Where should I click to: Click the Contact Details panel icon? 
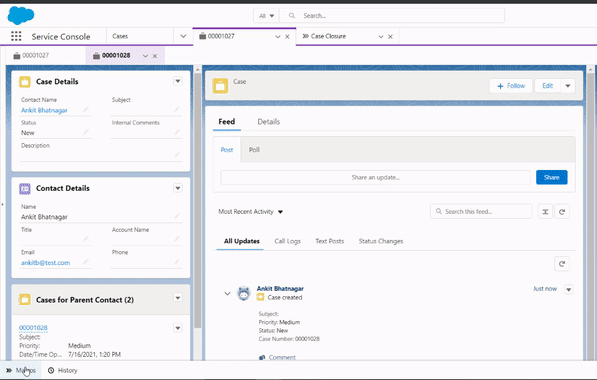(x=25, y=188)
